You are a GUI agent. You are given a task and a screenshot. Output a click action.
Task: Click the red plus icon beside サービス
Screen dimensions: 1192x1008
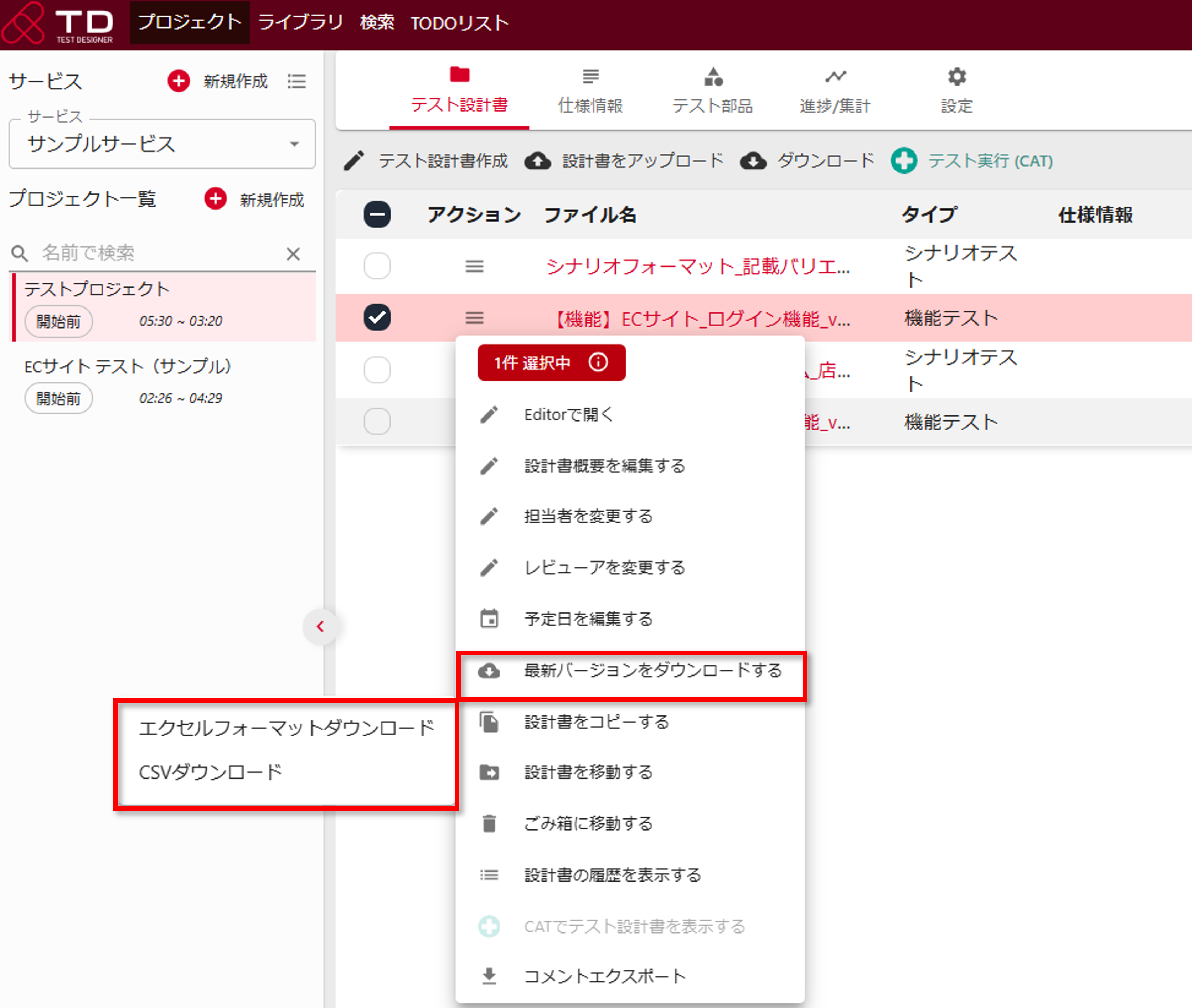[x=178, y=81]
